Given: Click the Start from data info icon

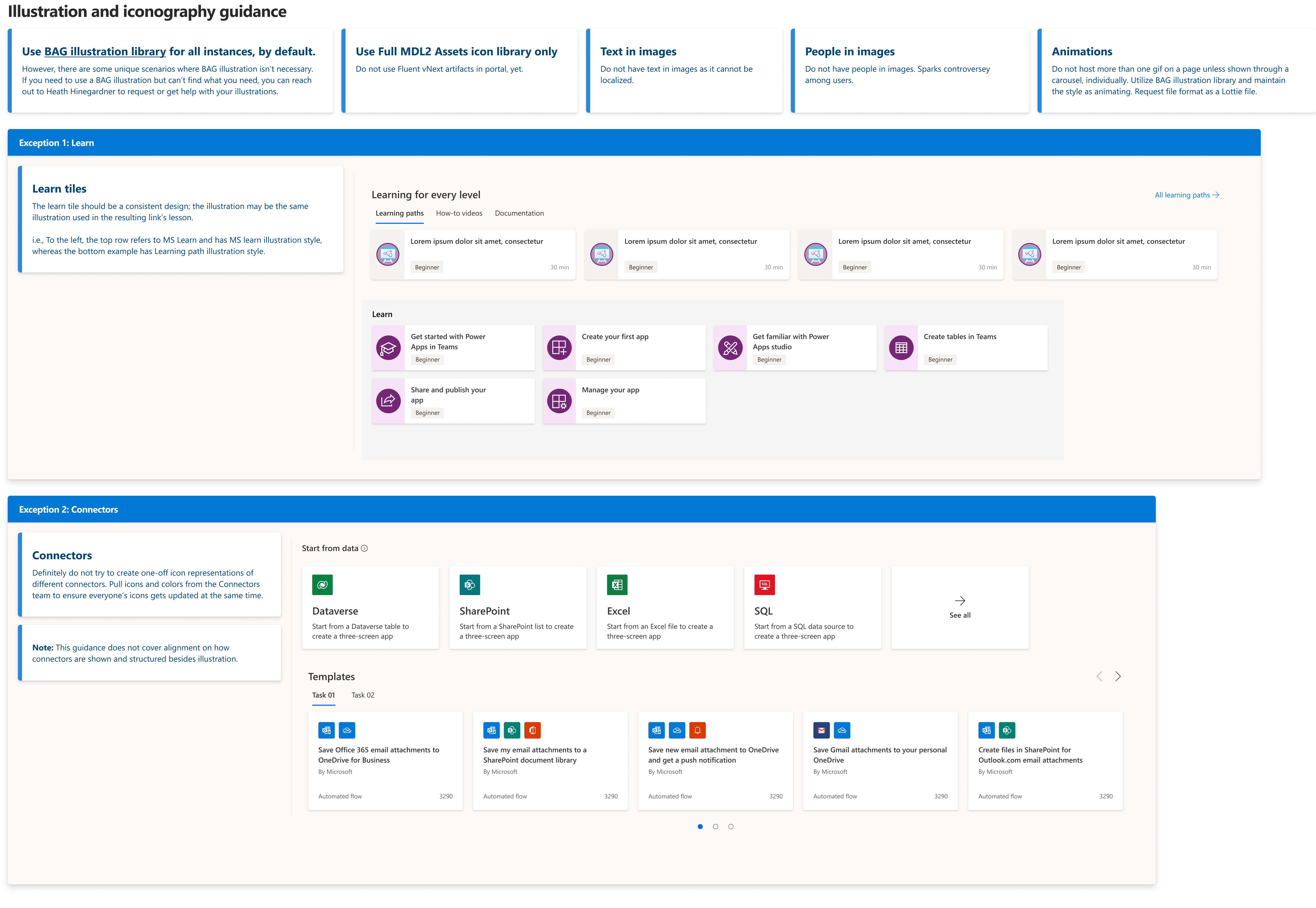Looking at the screenshot, I should pyautogui.click(x=364, y=548).
